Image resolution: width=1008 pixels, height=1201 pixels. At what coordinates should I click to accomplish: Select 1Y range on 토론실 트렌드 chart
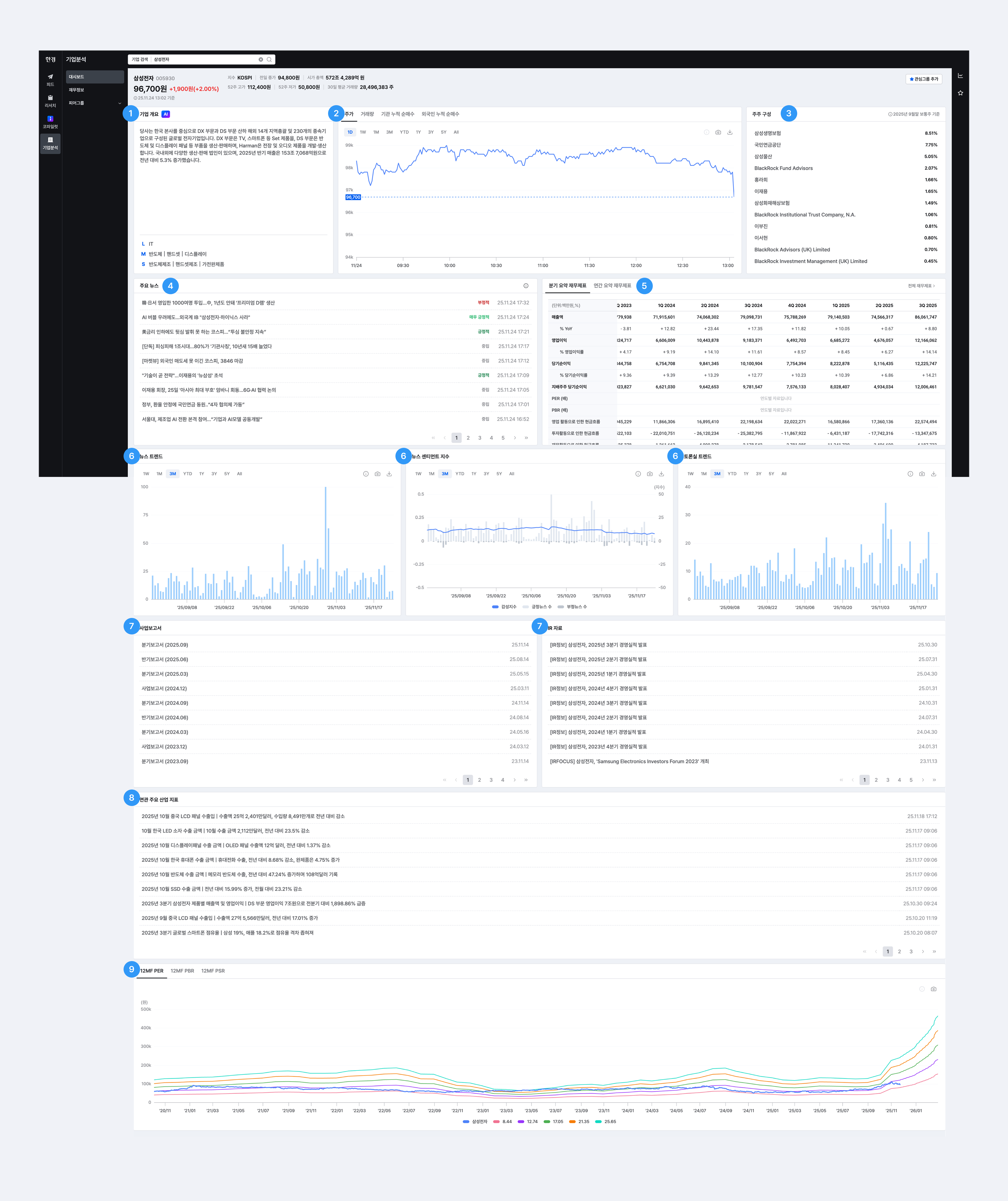click(746, 474)
